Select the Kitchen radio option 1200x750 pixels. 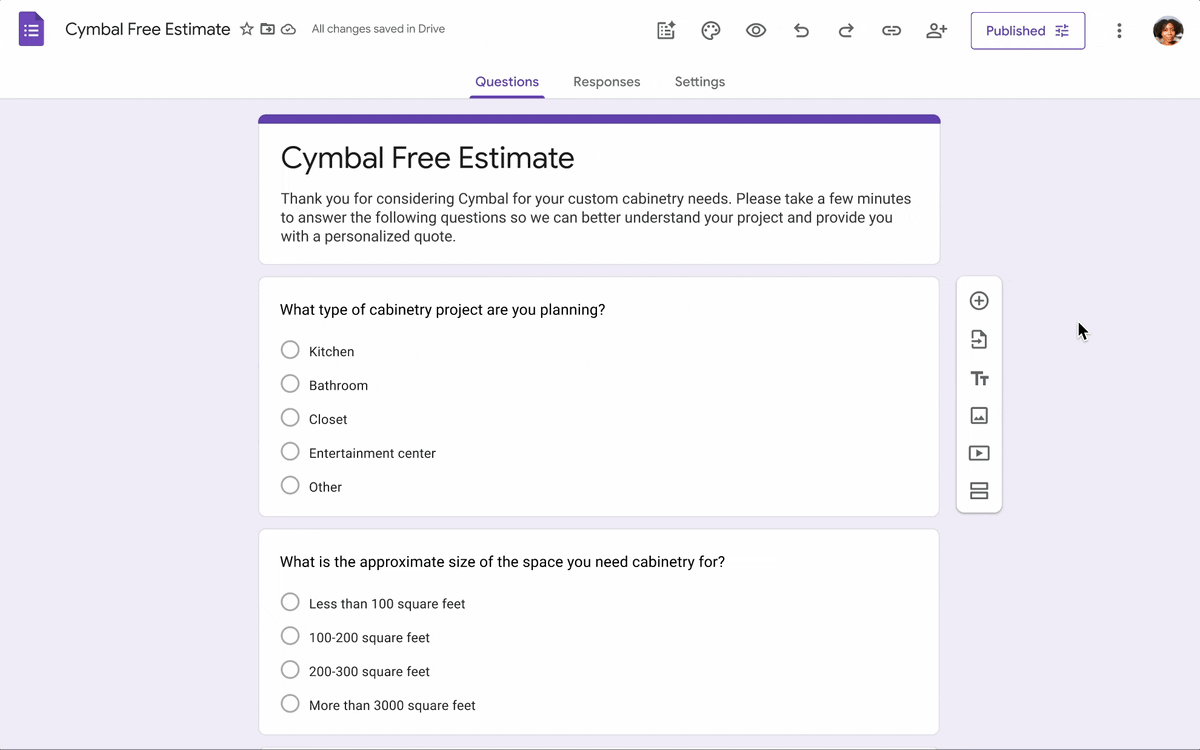[x=290, y=350]
